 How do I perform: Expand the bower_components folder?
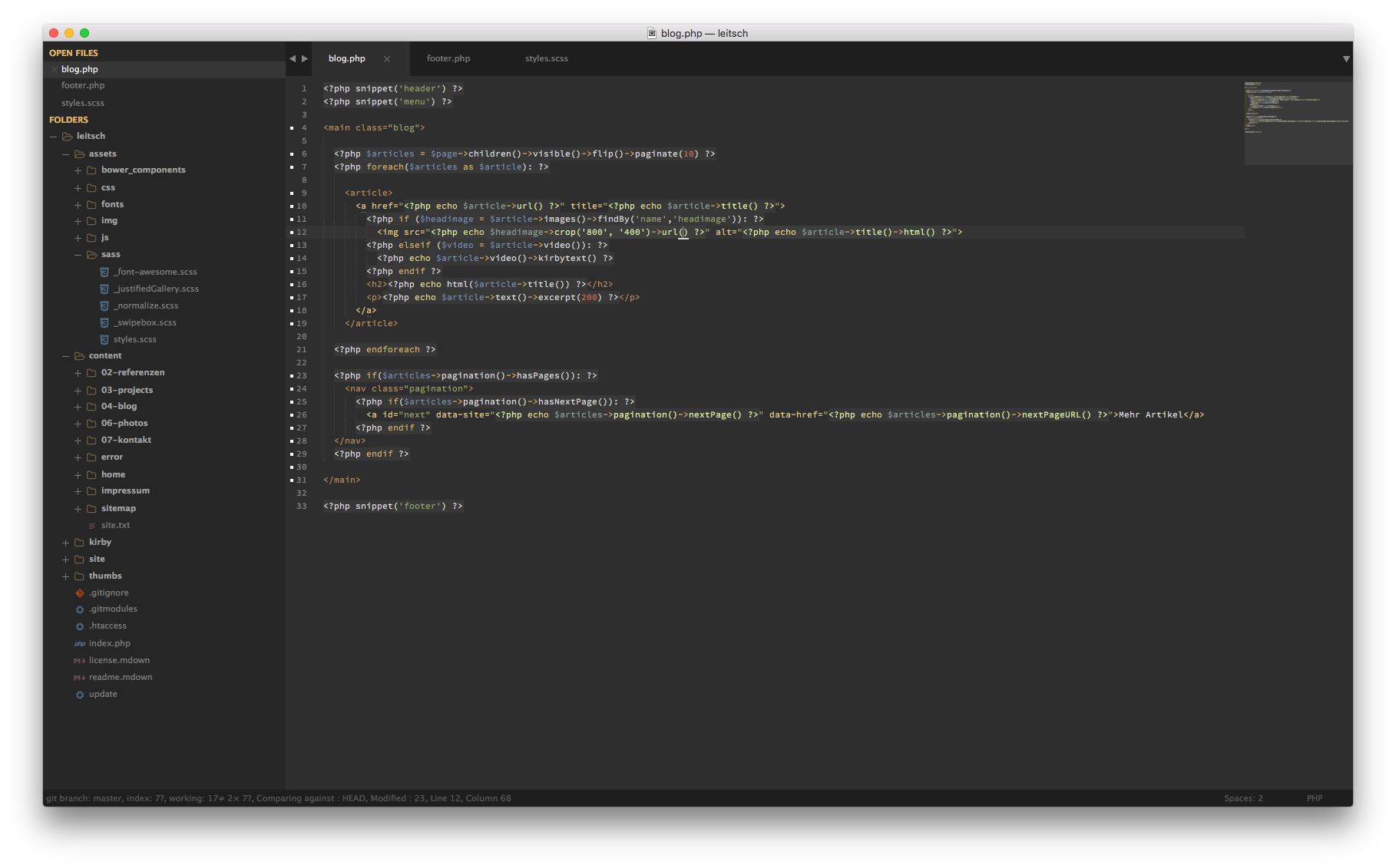(78, 170)
